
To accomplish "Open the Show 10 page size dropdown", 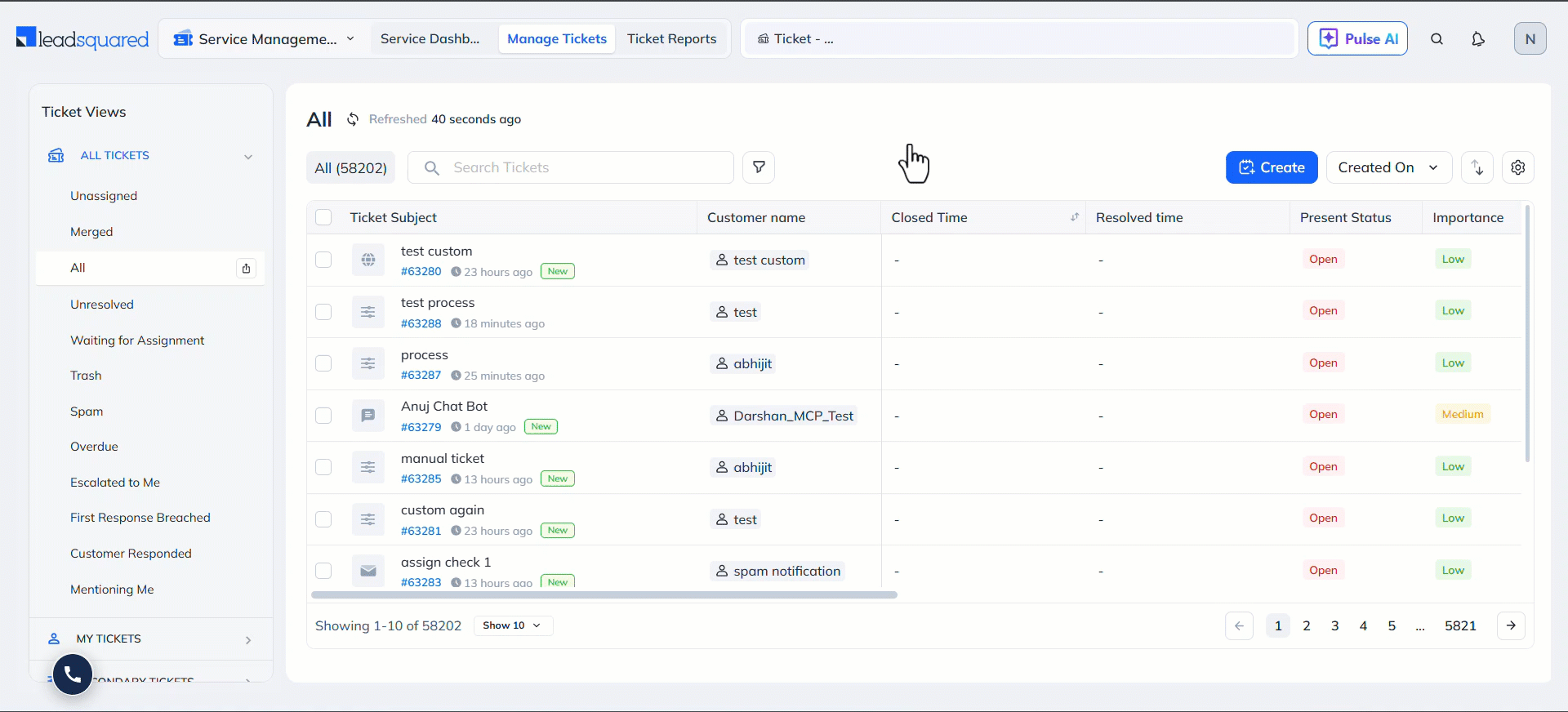I will pos(512,625).
